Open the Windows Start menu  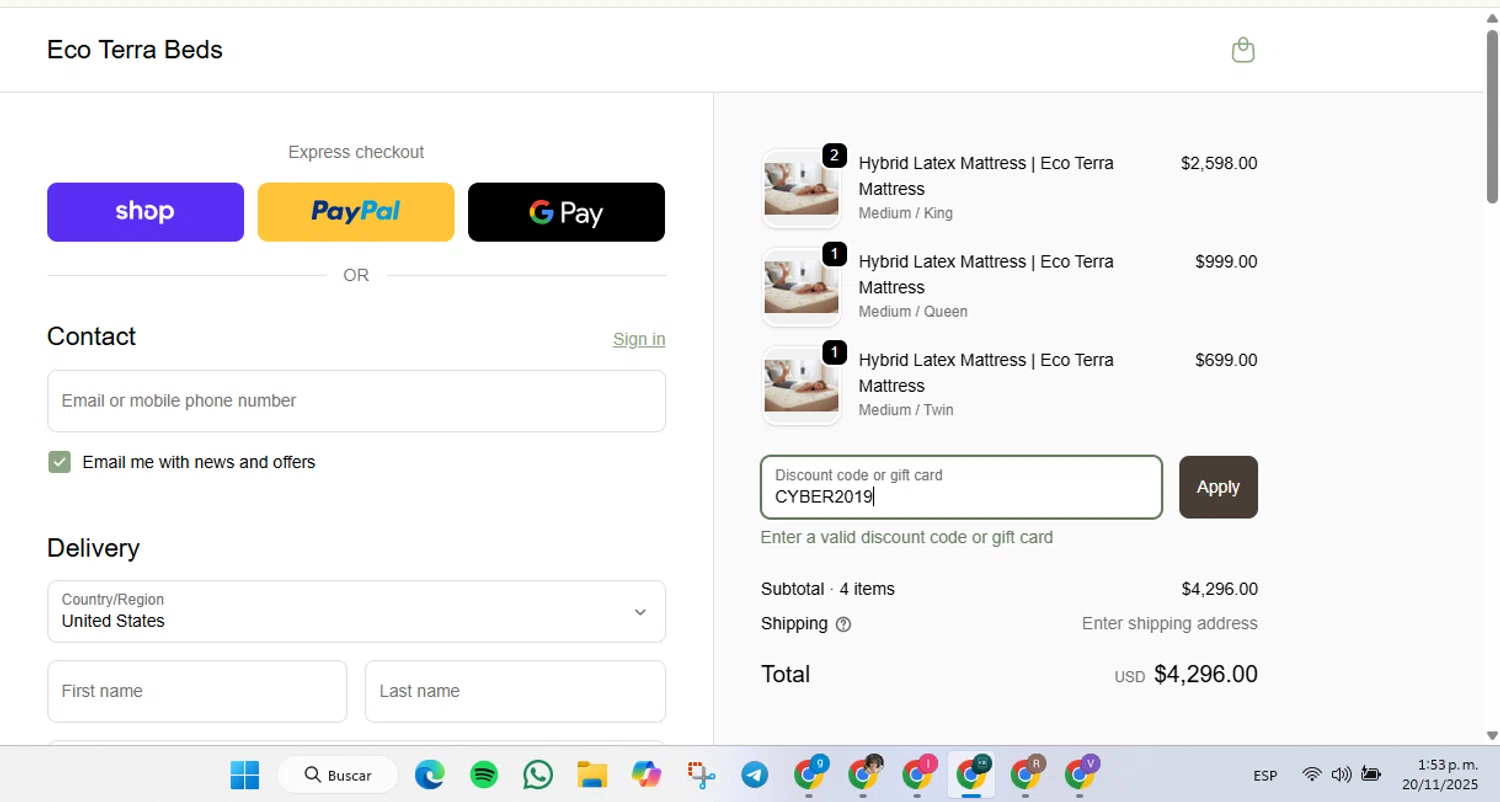click(x=244, y=775)
